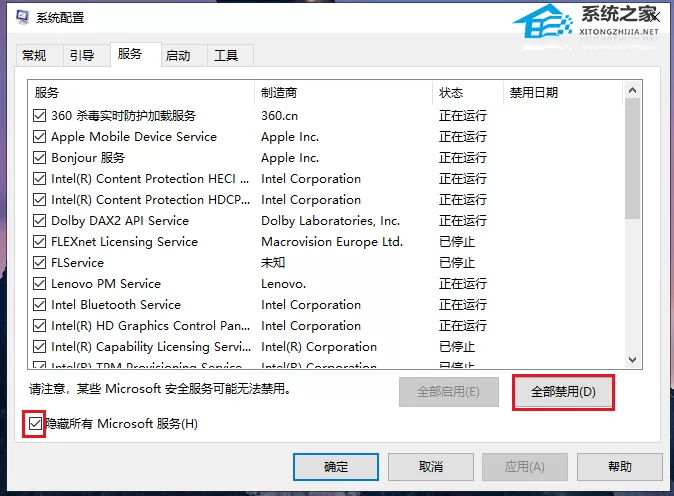
Task: Uncheck Lenovo PM Service checkbox
Action: [x=40, y=284]
